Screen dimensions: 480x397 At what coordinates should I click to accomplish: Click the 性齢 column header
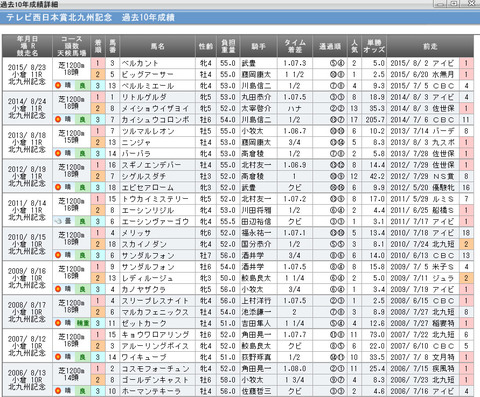tap(206, 46)
